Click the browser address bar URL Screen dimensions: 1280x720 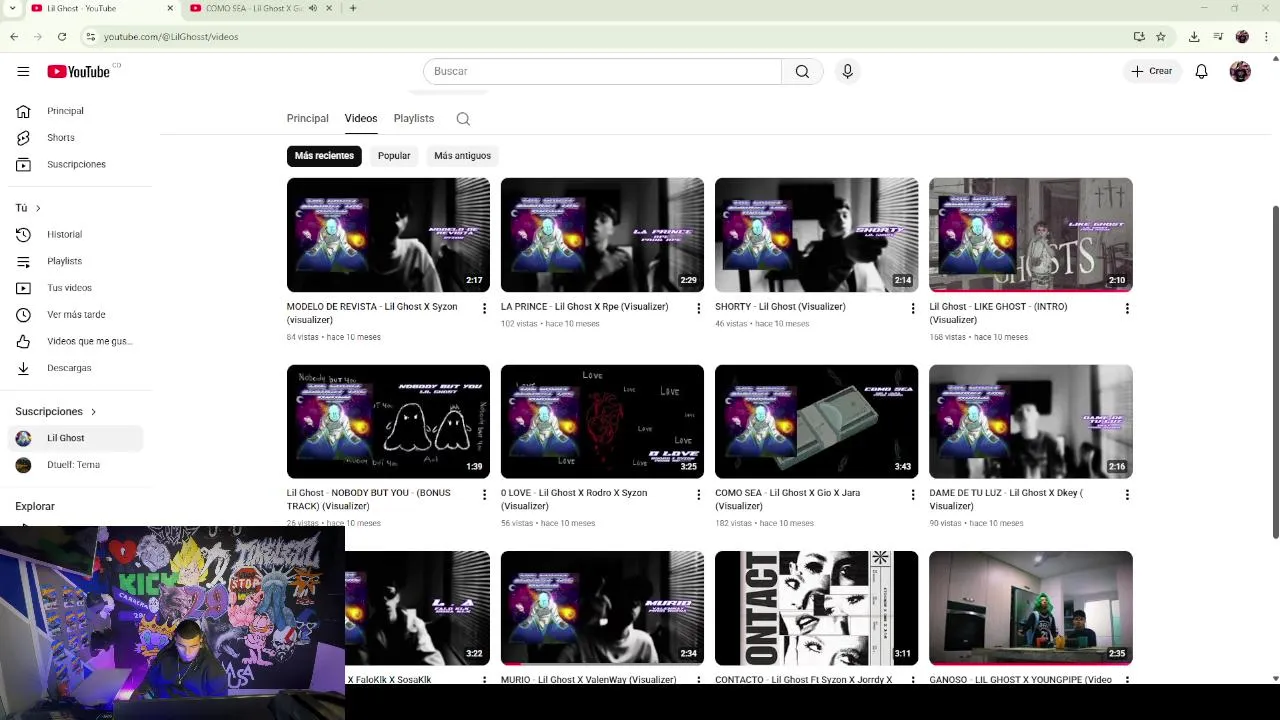tap(171, 37)
